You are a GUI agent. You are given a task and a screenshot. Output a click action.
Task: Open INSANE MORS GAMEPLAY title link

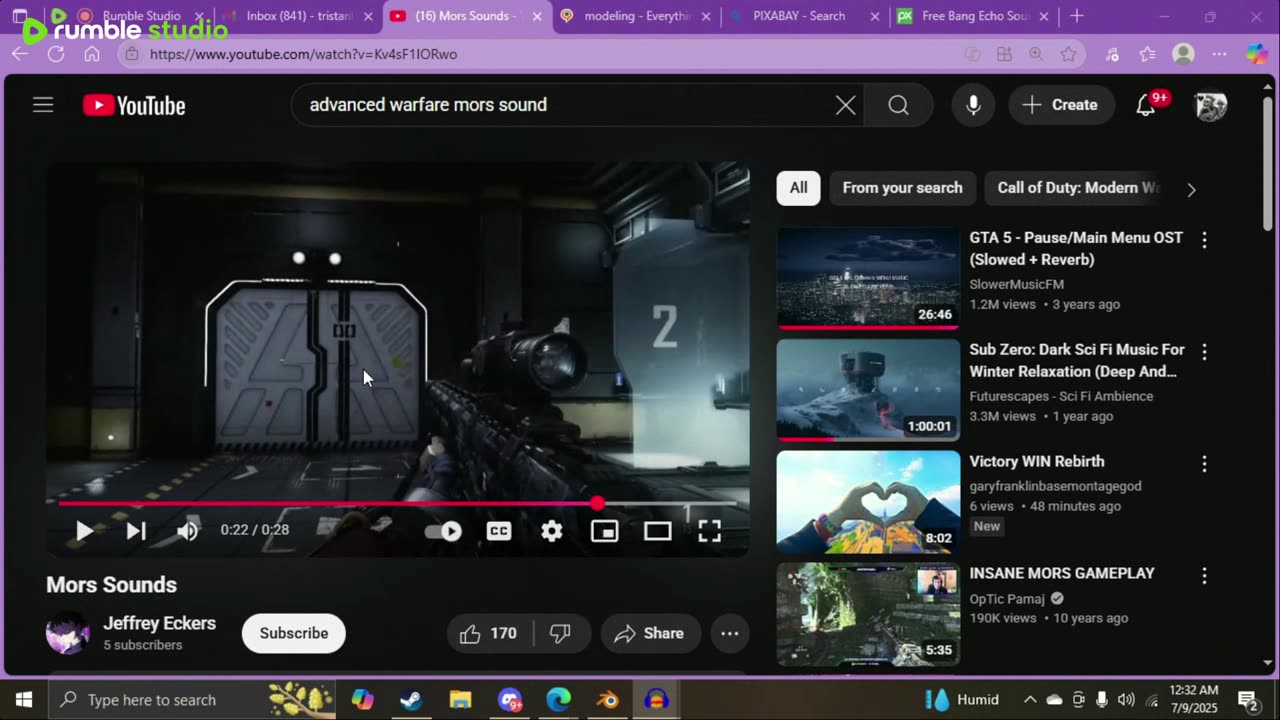1062,573
